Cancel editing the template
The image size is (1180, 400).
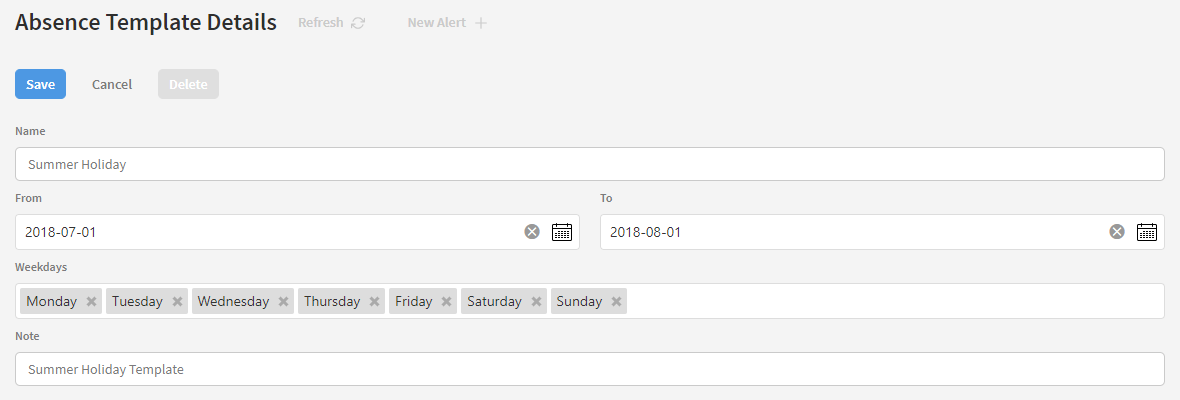pos(112,84)
